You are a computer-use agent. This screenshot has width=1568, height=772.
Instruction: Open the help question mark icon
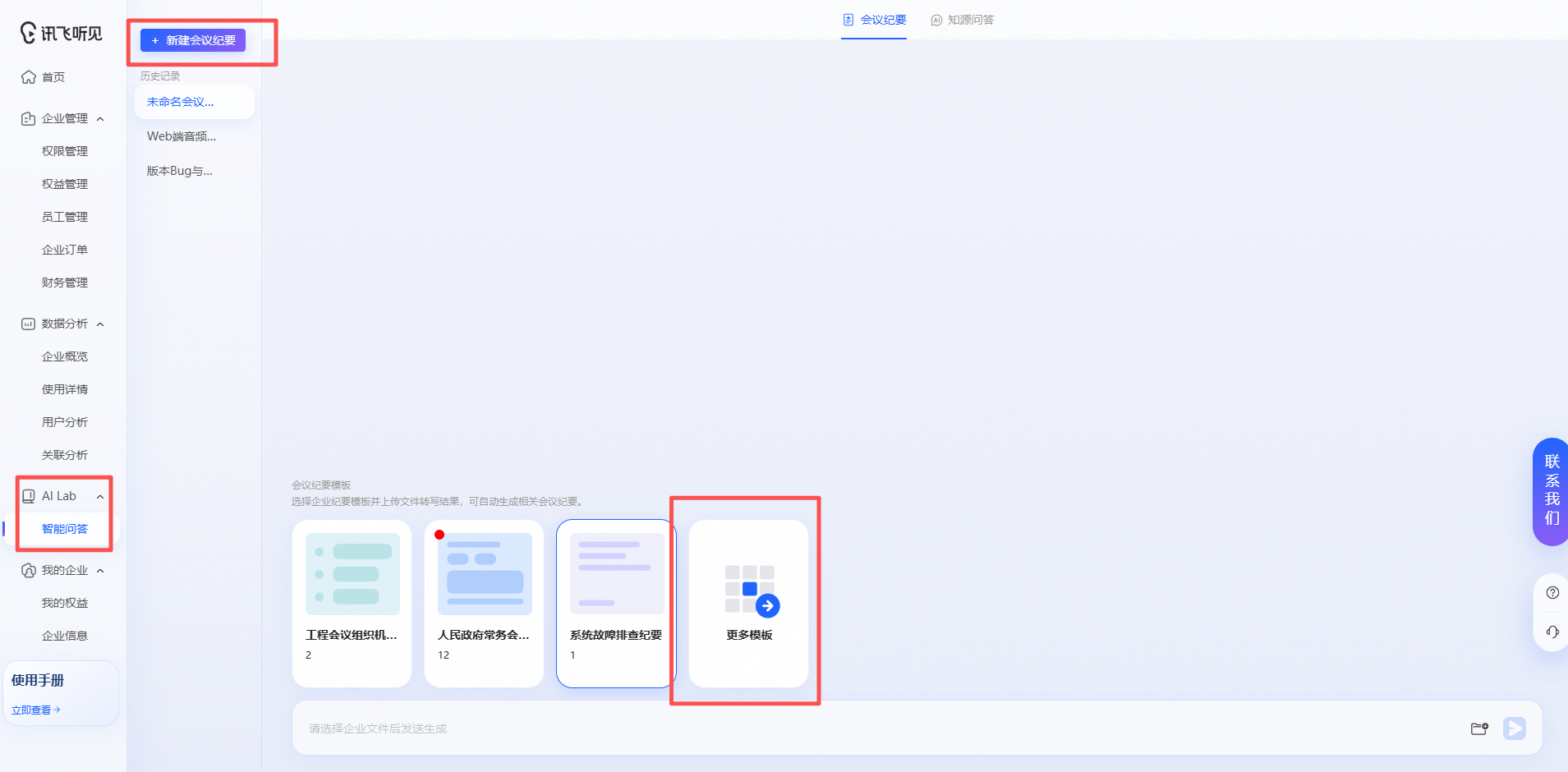point(1552,593)
